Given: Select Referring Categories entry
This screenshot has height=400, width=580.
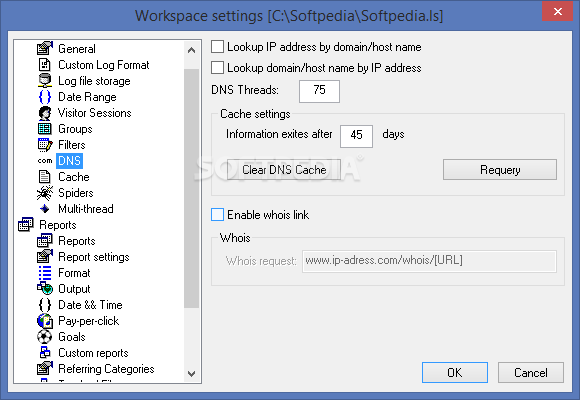Looking at the screenshot, I should [x=106, y=369].
